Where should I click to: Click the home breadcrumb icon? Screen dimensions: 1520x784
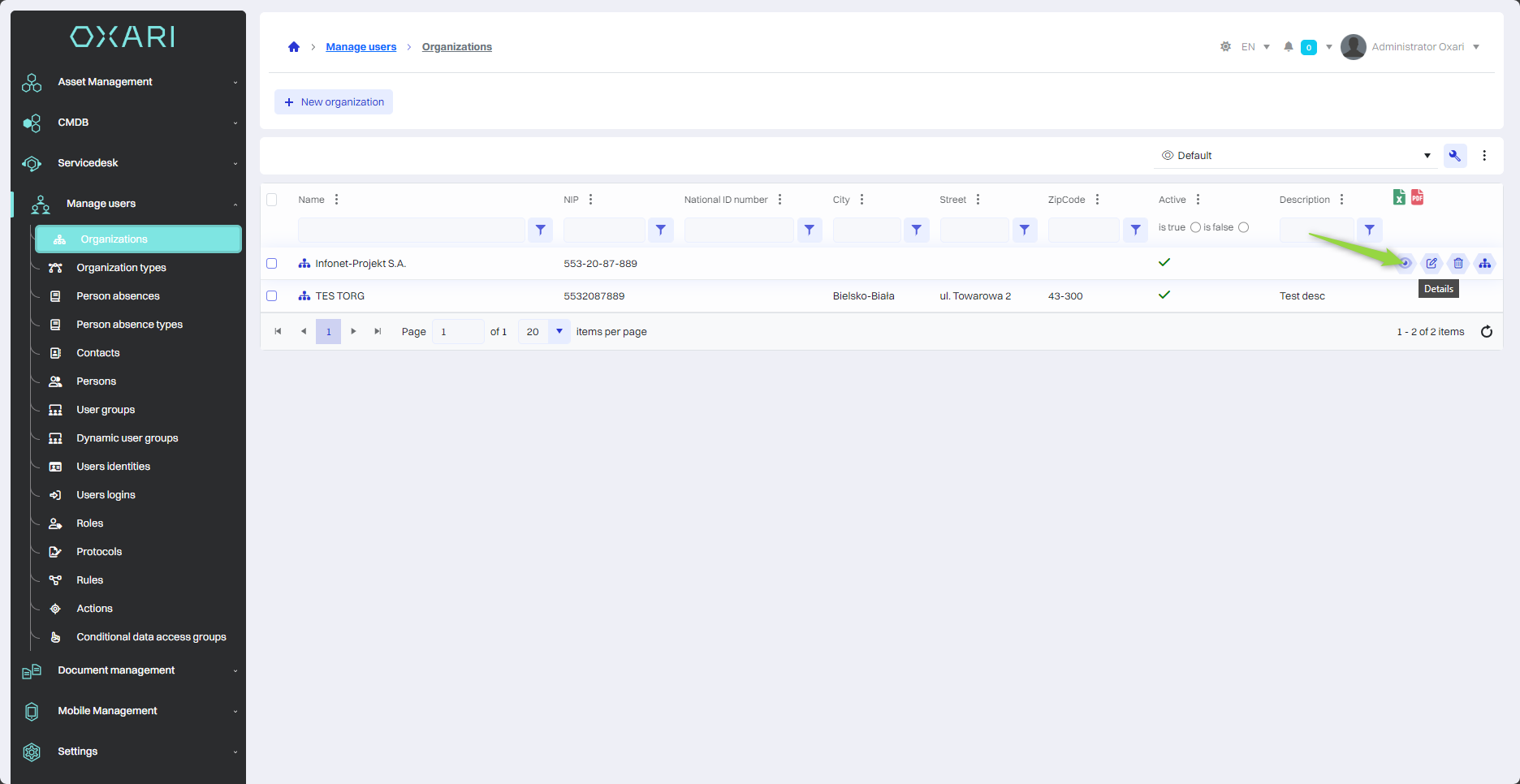pos(294,47)
